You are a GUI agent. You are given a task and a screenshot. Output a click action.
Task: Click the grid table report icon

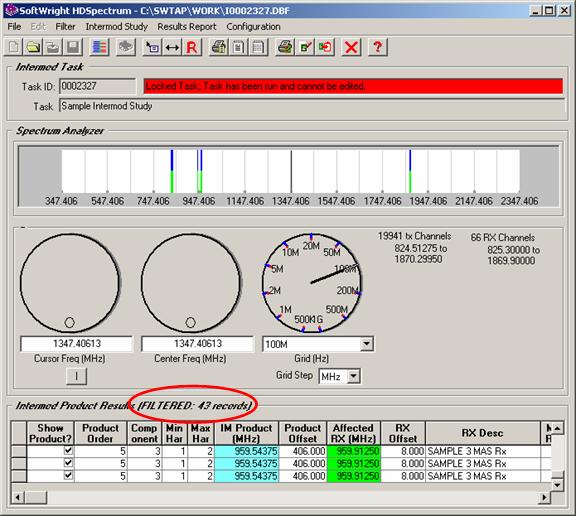[258, 47]
